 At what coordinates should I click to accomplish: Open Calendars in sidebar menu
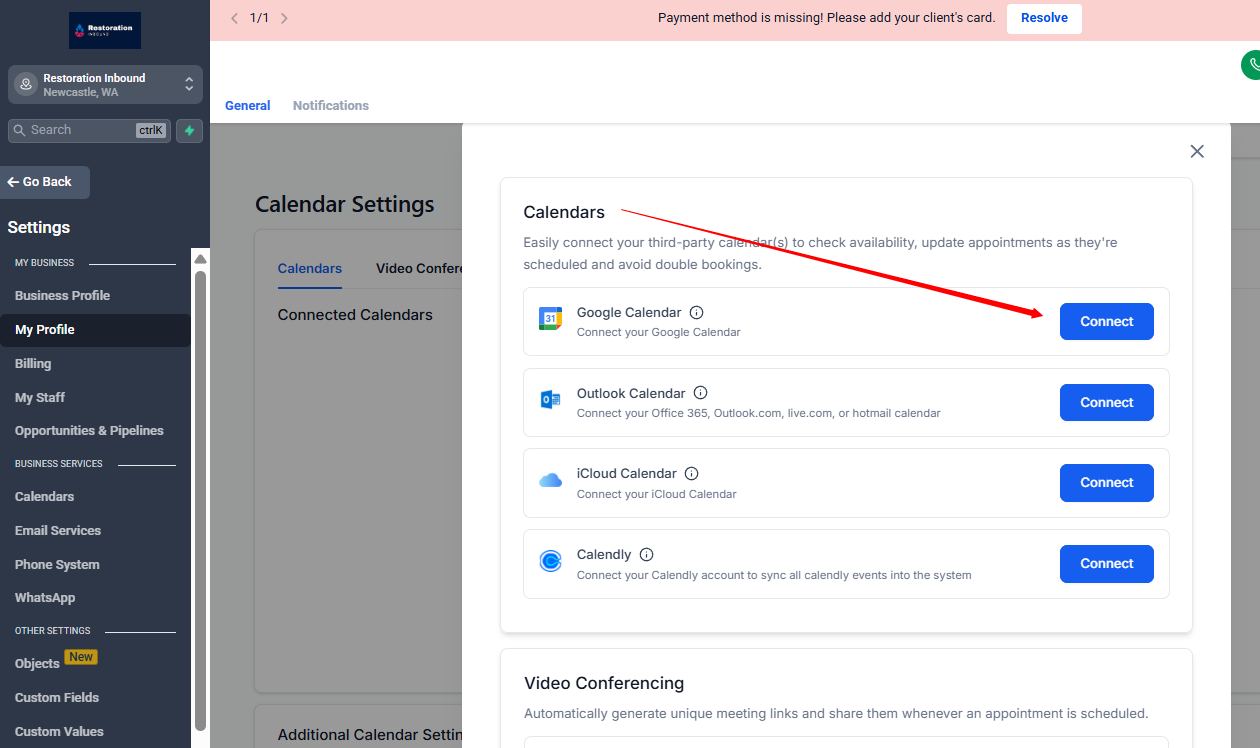(x=44, y=497)
